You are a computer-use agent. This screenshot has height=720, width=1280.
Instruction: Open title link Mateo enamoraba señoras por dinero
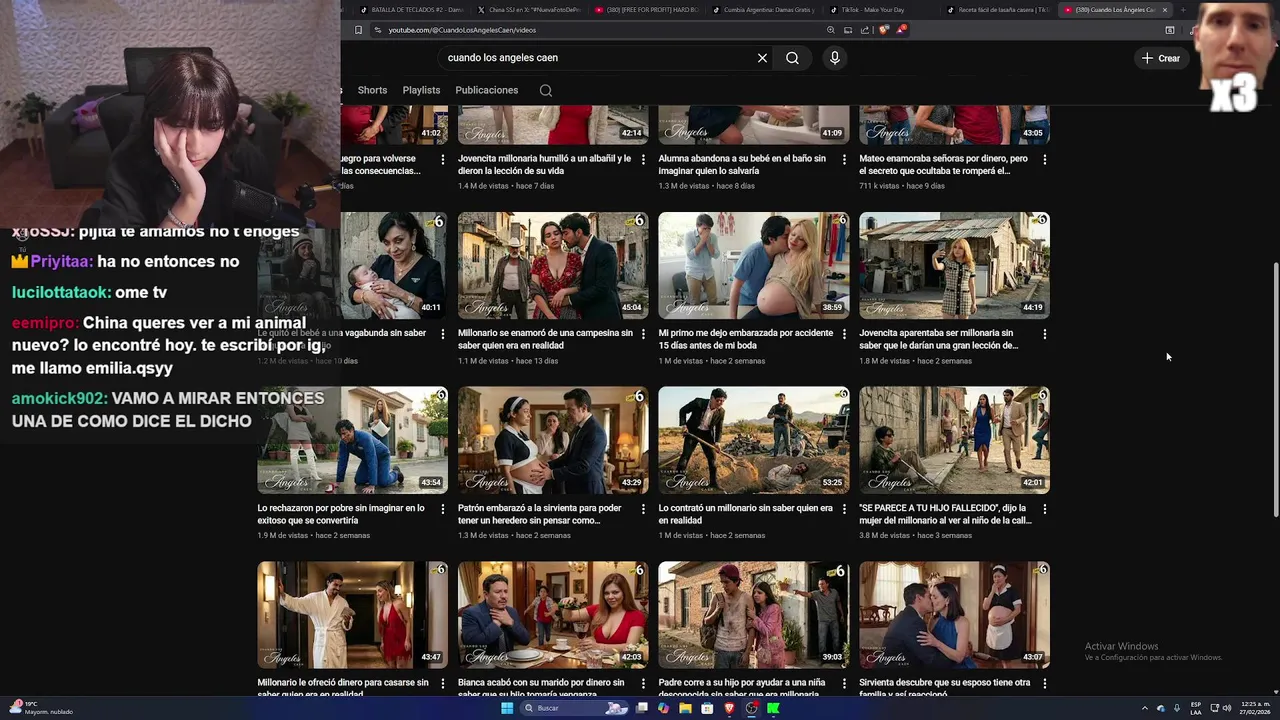943,165
